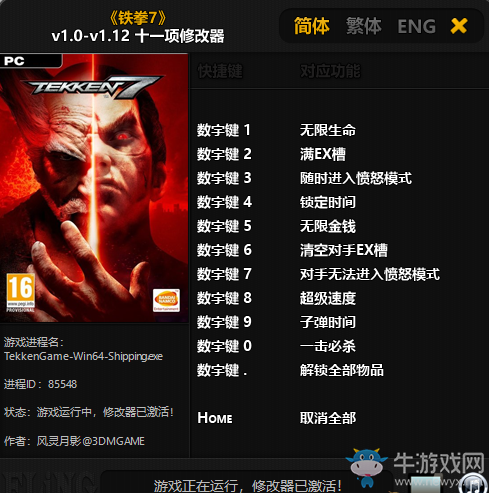Close the trainer with the yellow X
Screen dimensions: 489x493
click(x=459, y=26)
